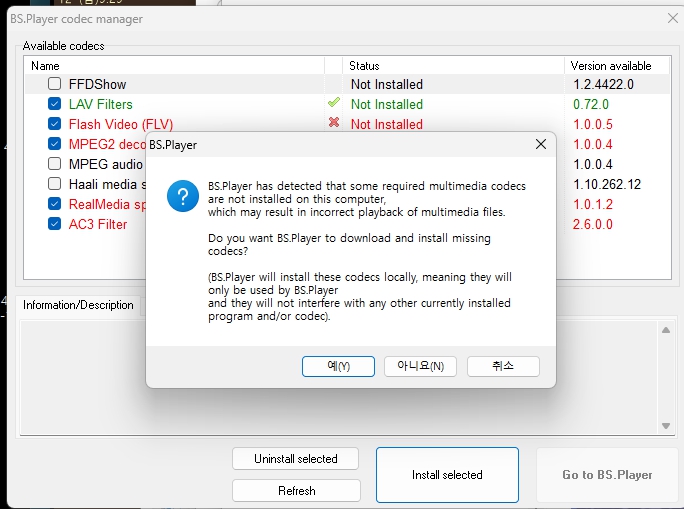Uncheck the MPEG2 decoder checkbox

point(55,143)
